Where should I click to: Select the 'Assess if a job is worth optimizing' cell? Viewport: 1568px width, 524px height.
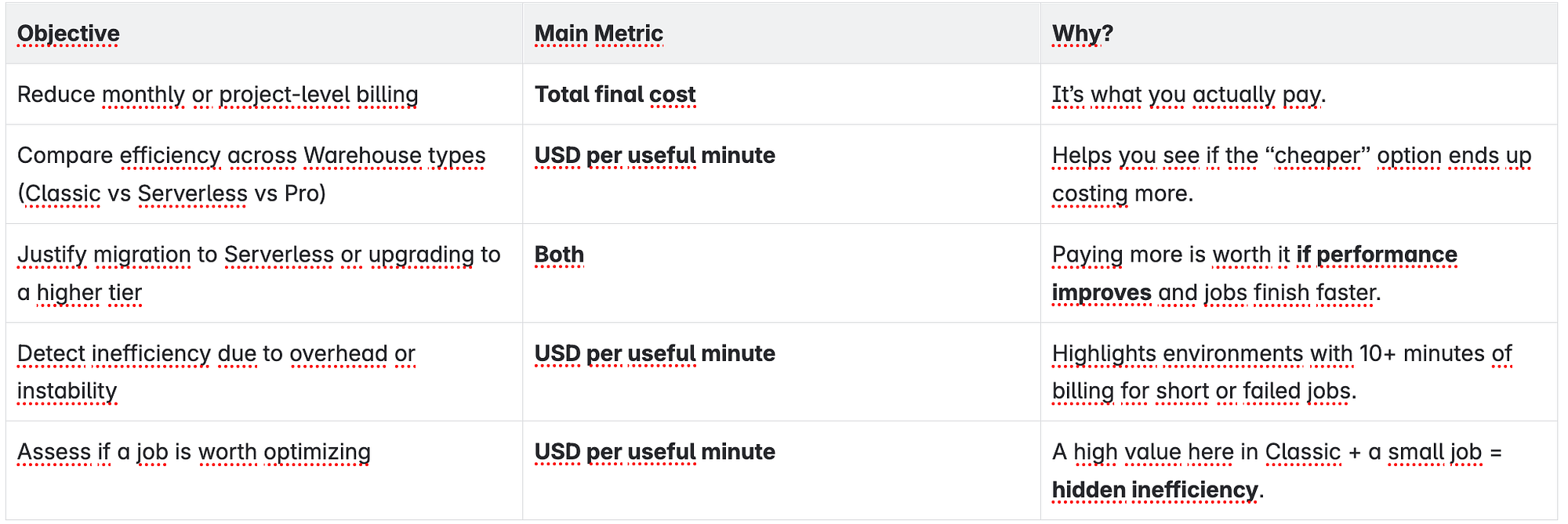264,471
